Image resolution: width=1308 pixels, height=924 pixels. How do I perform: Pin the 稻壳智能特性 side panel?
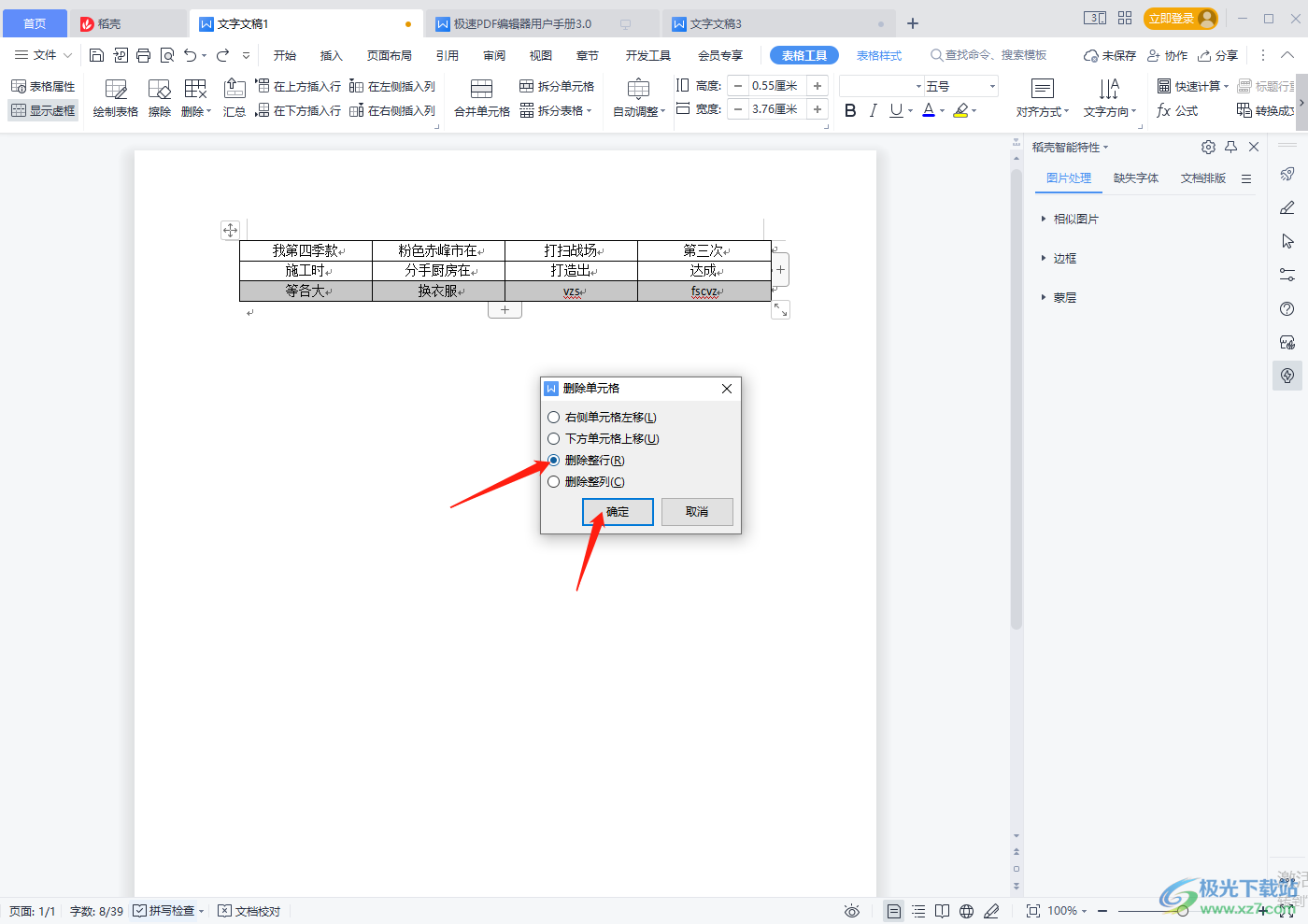tap(1231, 147)
